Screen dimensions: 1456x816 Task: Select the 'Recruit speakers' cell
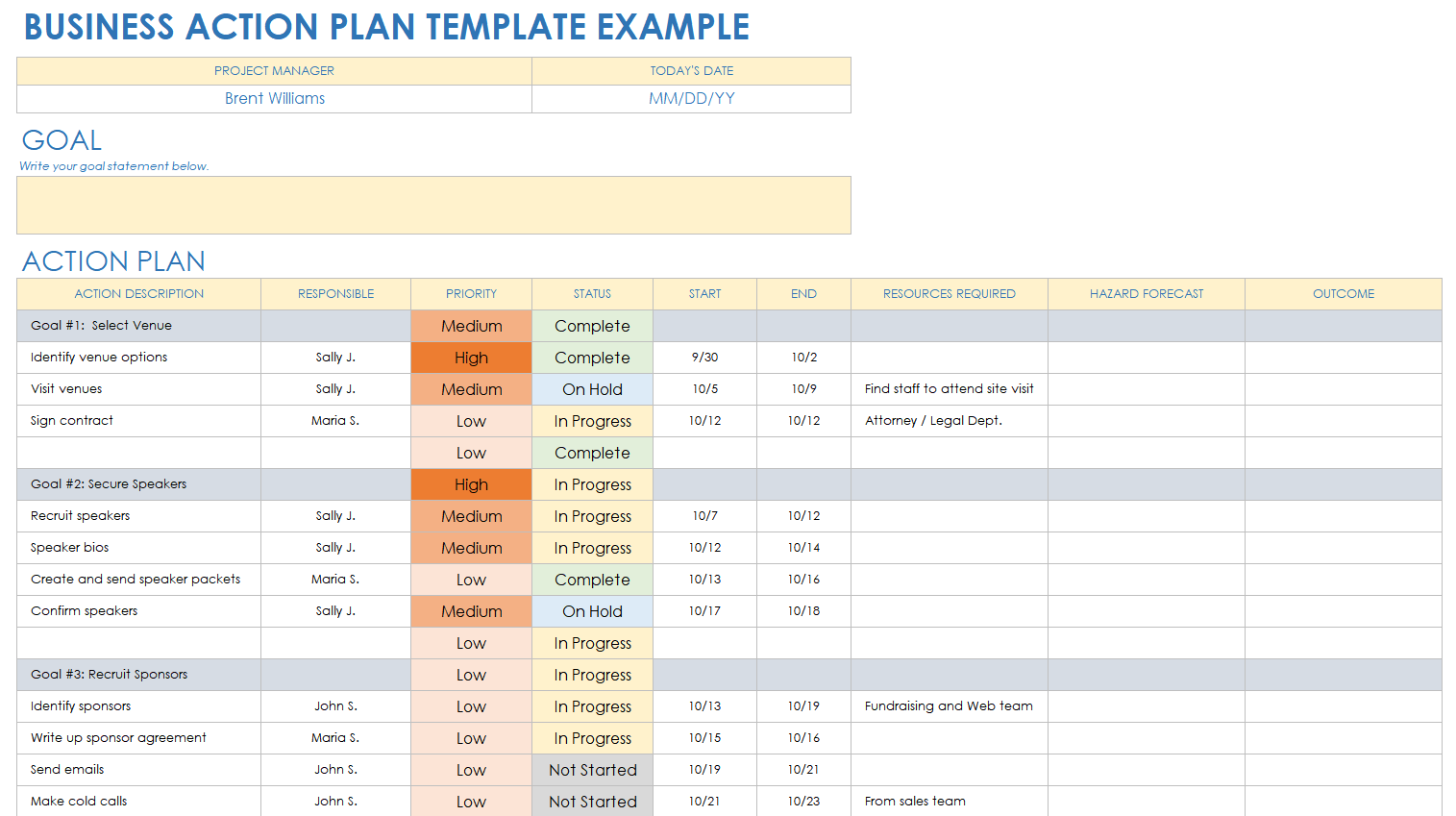[x=139, y=516]
